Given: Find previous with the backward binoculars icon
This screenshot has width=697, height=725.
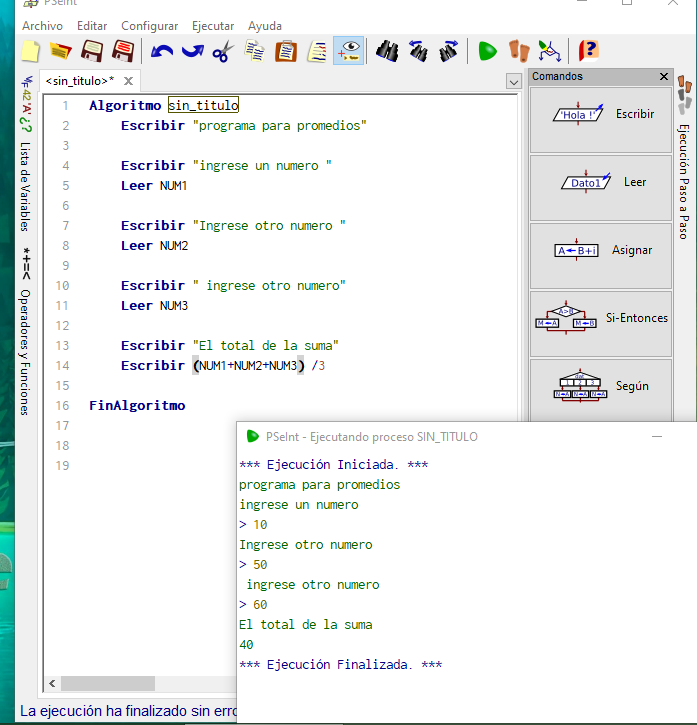Looking at the screenshot, I should click(418, 51).
